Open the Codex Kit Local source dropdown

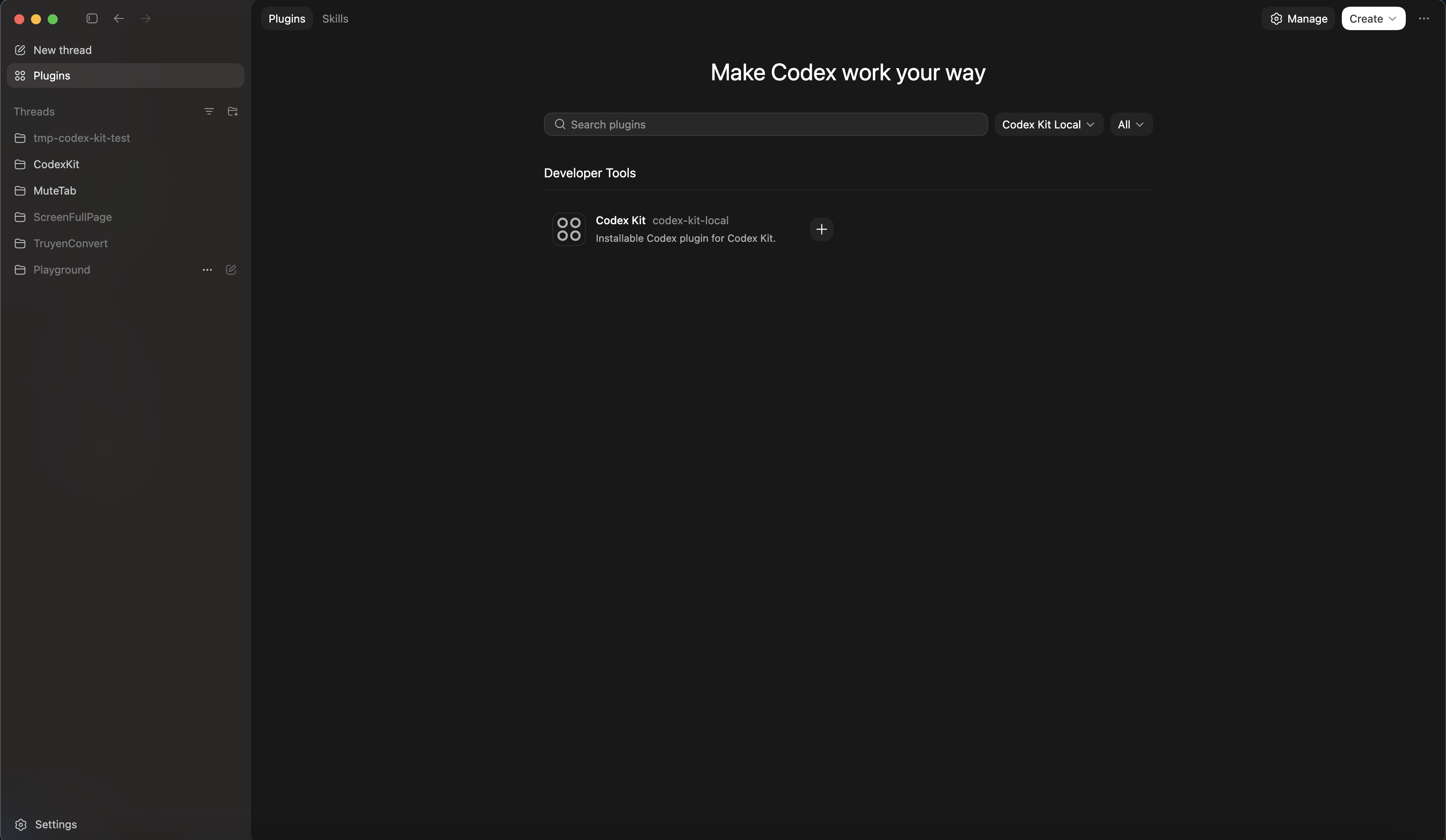(1049, 124)
